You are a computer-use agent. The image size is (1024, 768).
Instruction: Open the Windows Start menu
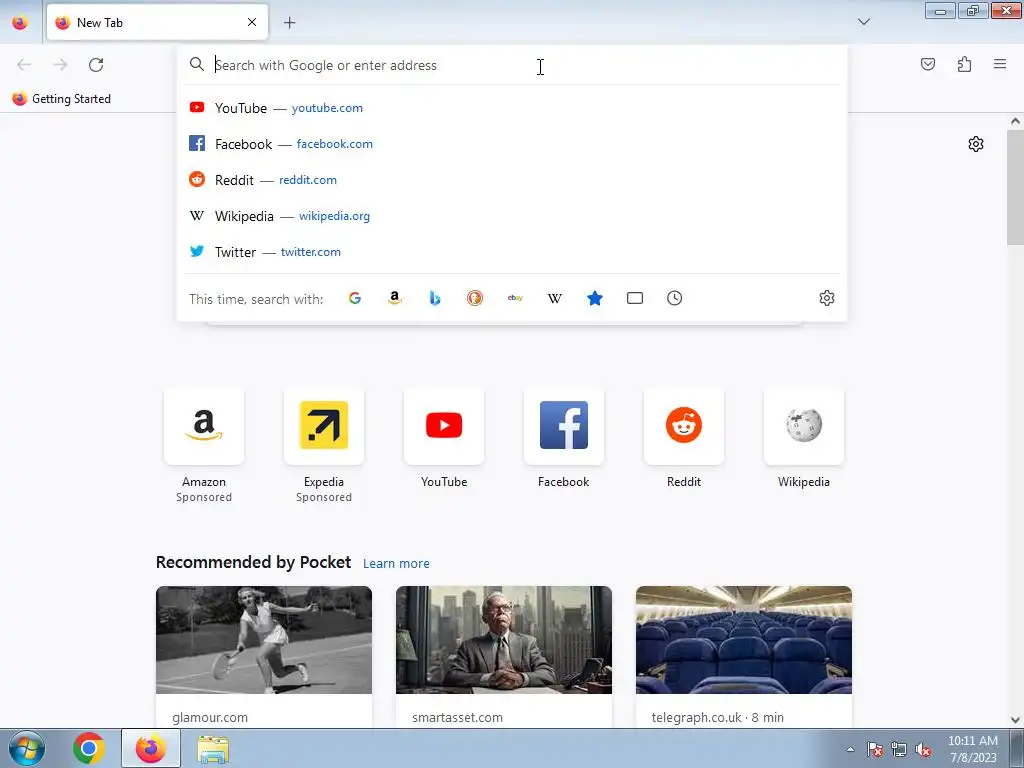click(x=27, y=748)
